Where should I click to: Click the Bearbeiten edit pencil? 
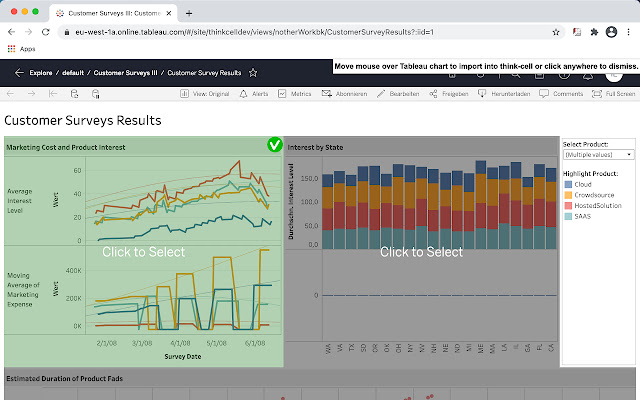click(x=380, y=94)
